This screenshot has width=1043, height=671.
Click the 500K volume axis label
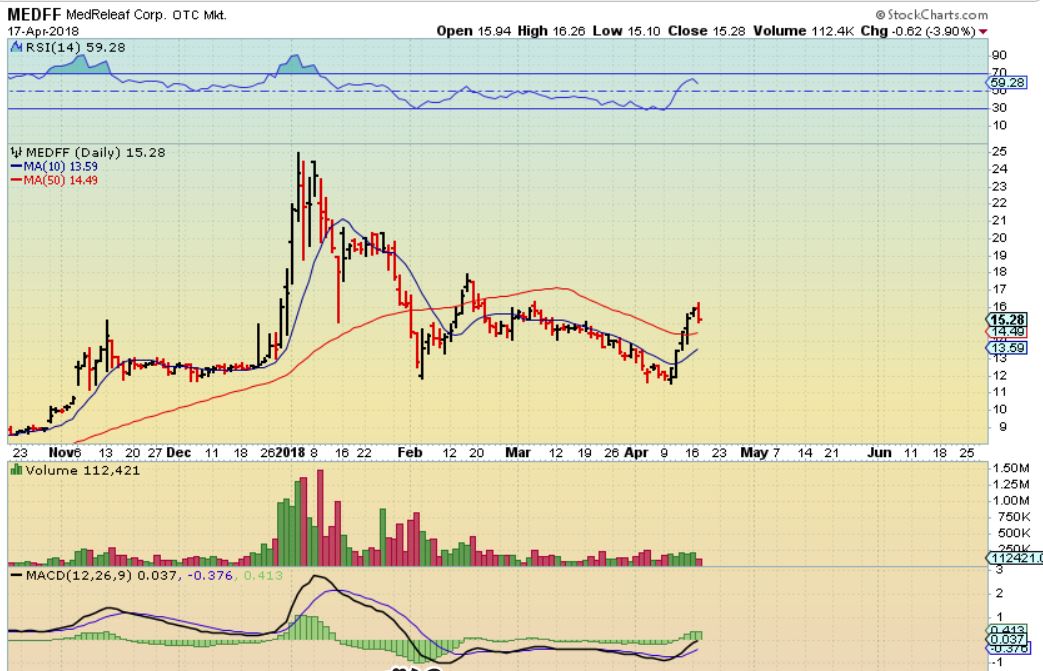(x=1014, y=533)
